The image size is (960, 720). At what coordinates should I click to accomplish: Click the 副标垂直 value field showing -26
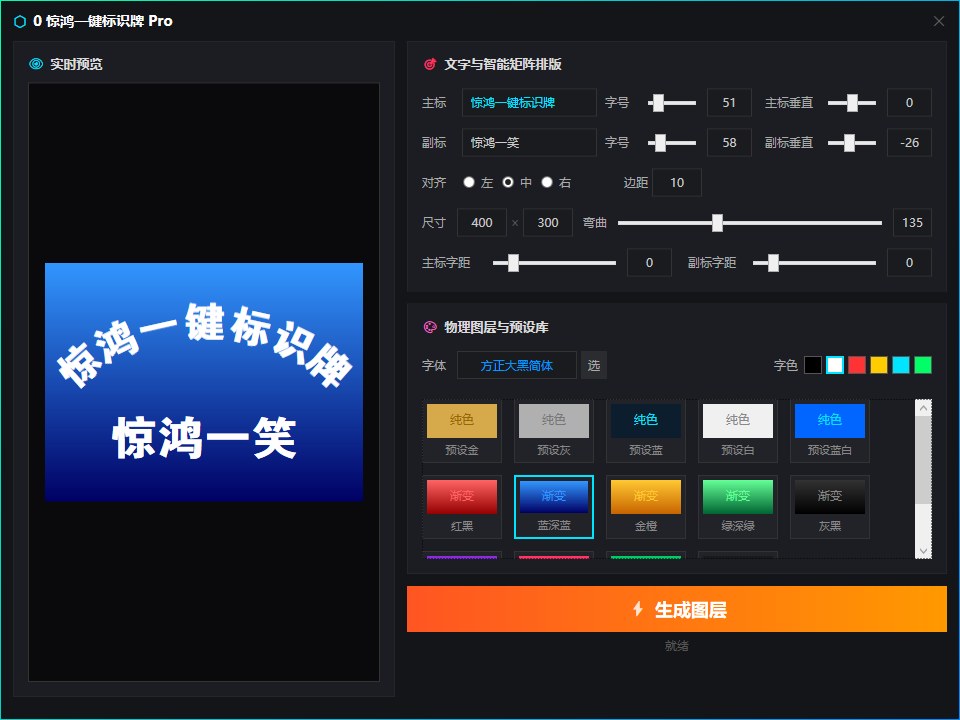point(909,142)
